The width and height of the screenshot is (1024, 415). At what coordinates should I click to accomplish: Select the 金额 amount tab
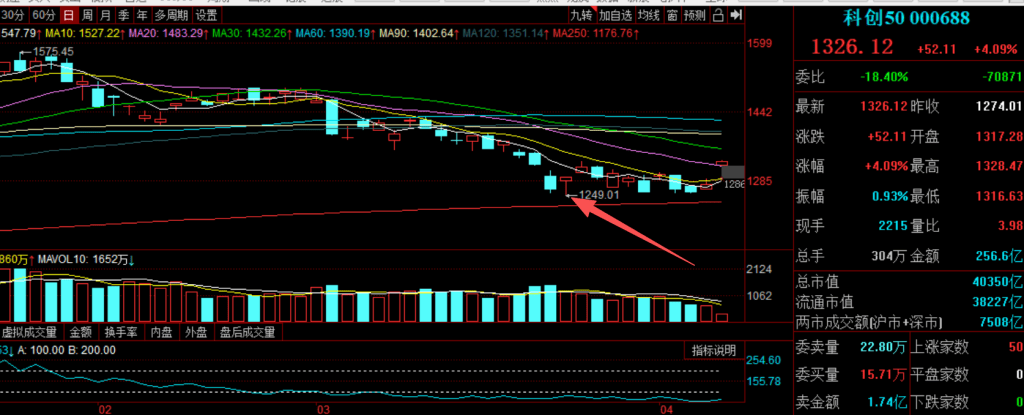80,331
